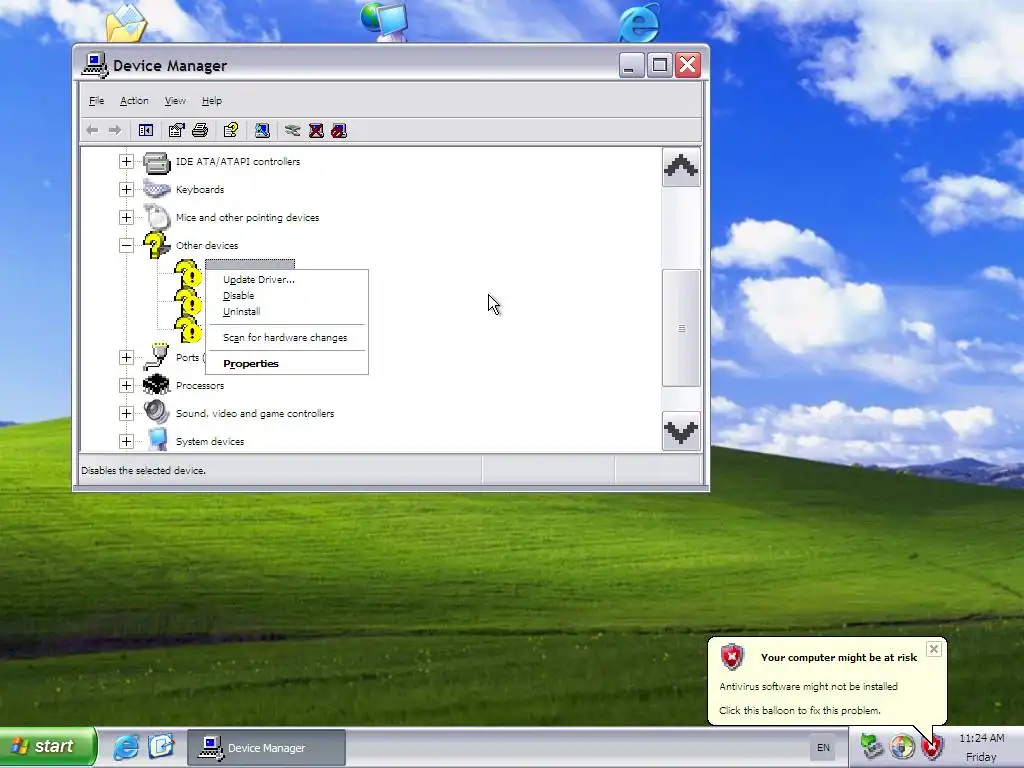Select the Sound, video and game controllers icon
This screenshot has height=768, width=1024.
tap(157, 413)
